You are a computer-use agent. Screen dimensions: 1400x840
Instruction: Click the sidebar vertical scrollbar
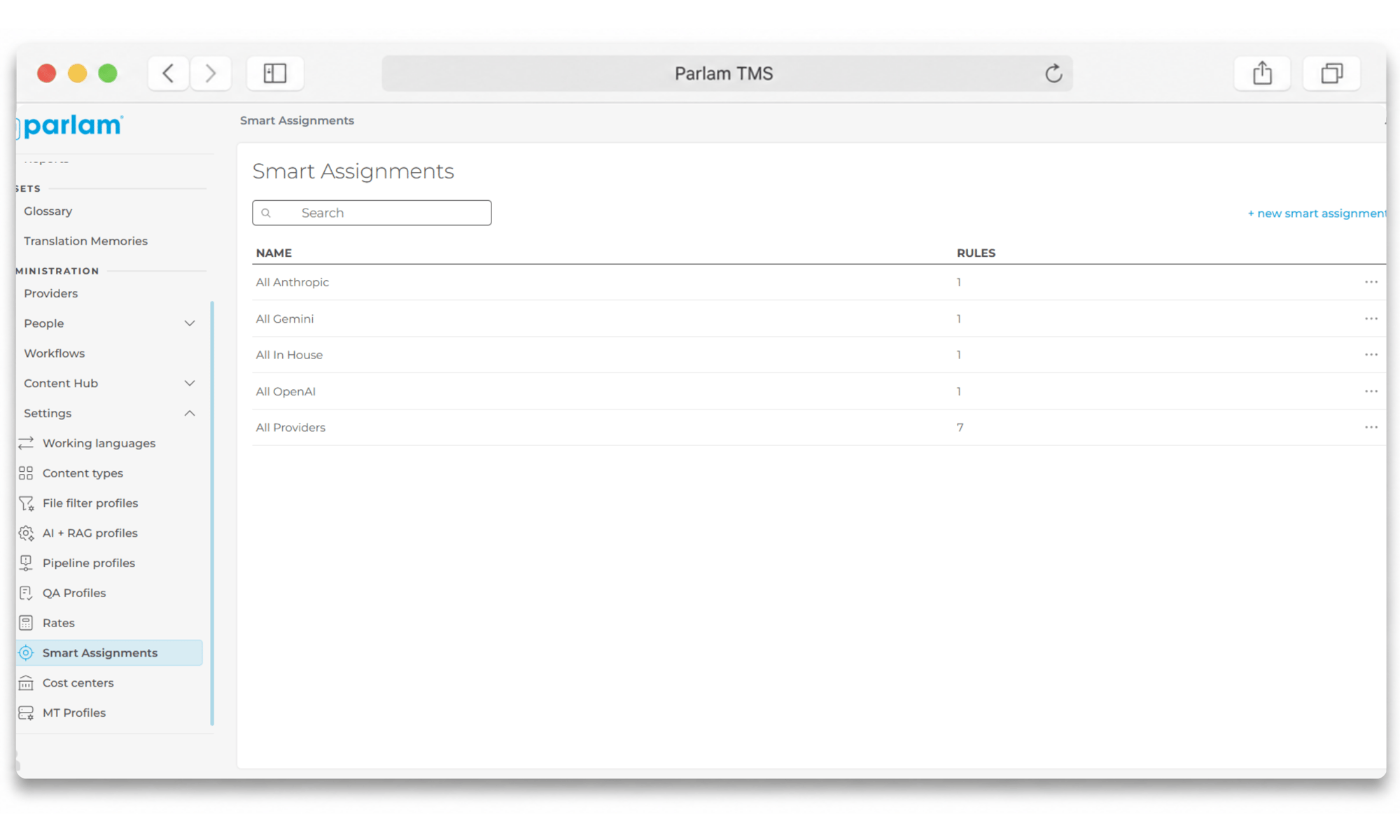coord(212,513)
